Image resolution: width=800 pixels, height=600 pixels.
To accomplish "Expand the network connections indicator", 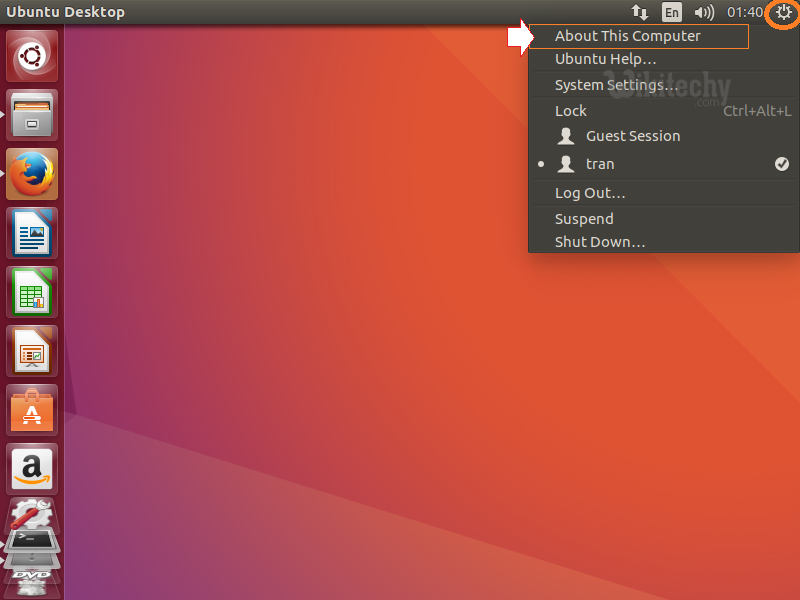I will pos(640,12).
